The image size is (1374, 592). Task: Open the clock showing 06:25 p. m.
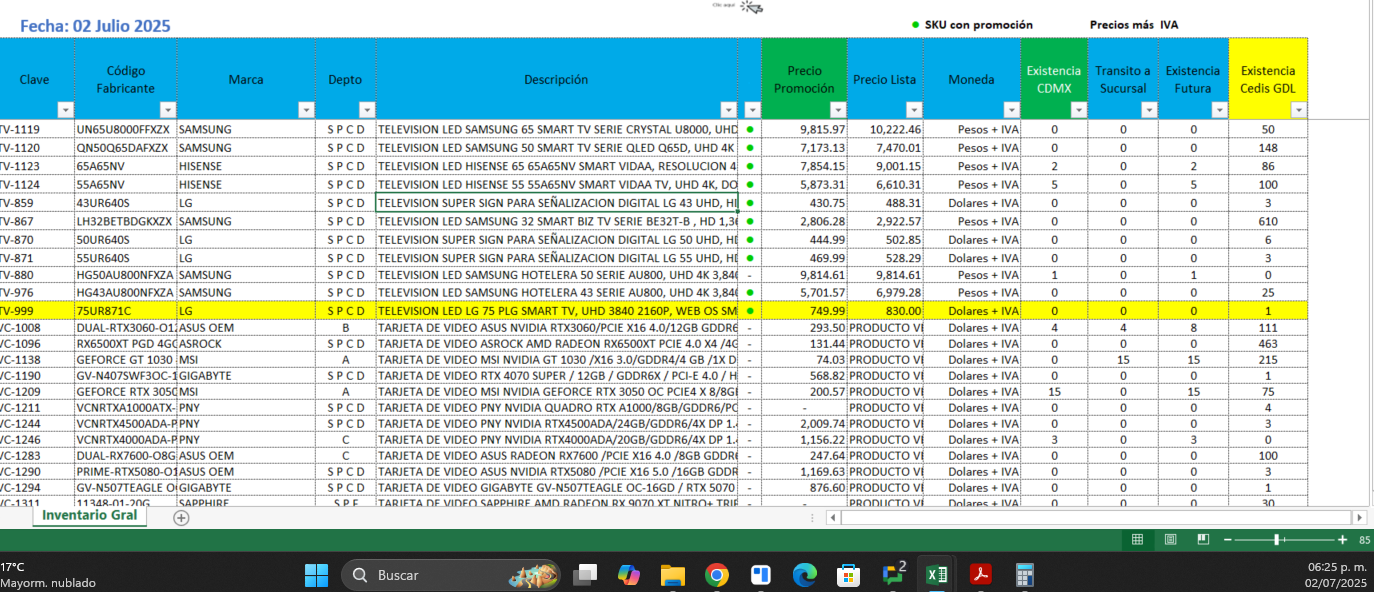[1337, 575]
